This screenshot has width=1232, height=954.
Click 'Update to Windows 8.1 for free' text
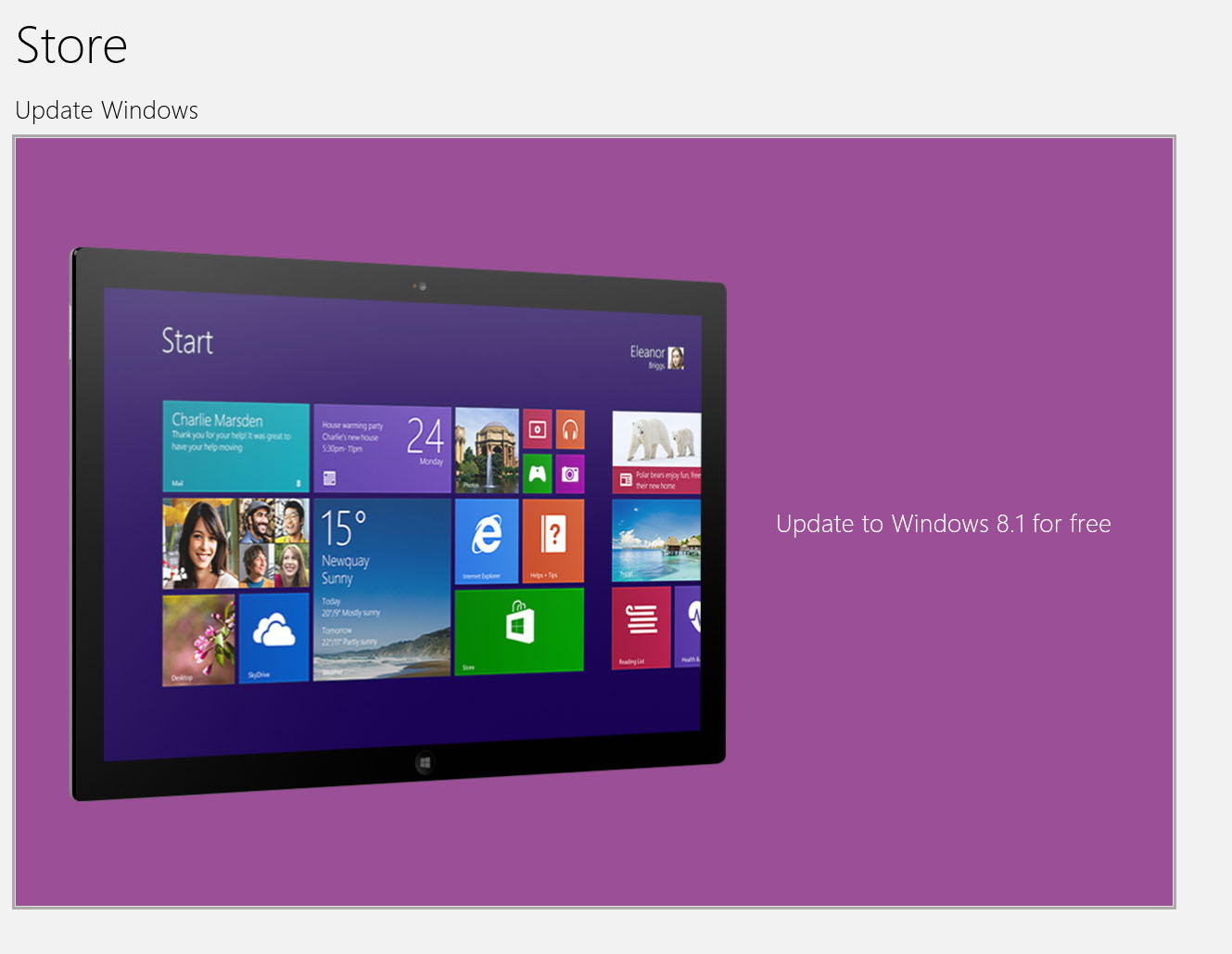pyautogui.click(x=943, y=524)
